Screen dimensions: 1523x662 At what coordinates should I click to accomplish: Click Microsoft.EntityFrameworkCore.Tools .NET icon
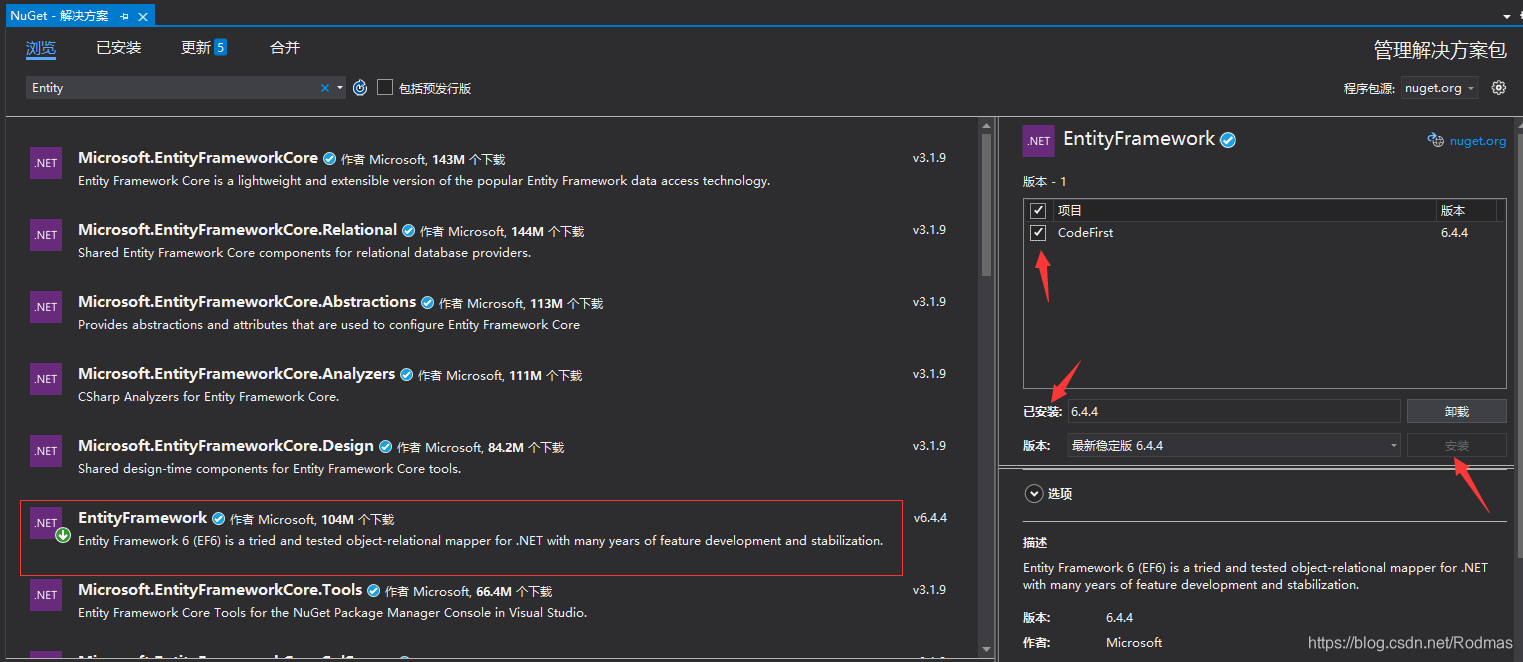click(46, 595)
